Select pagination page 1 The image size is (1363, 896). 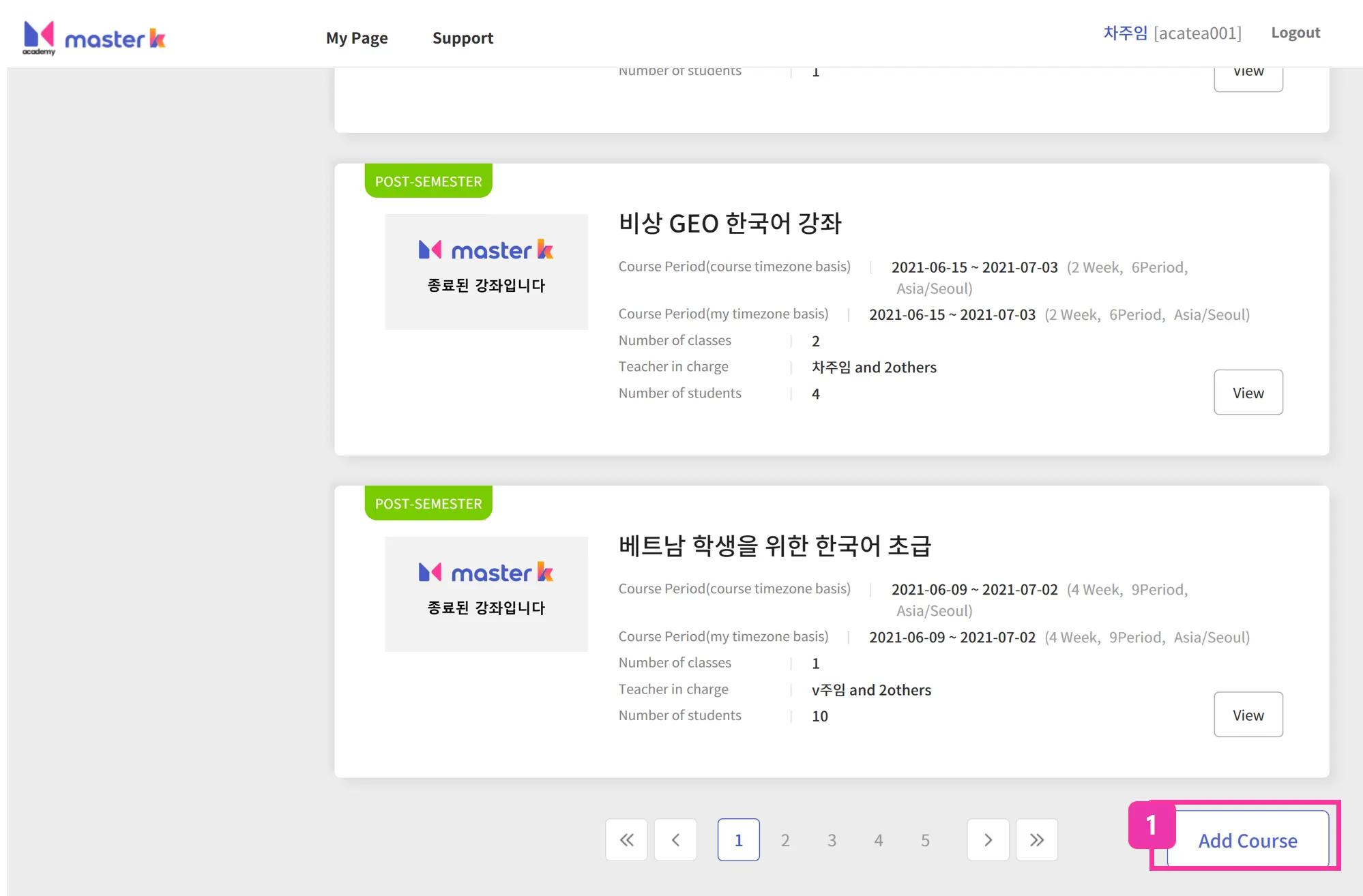click(x=738, y=839)
